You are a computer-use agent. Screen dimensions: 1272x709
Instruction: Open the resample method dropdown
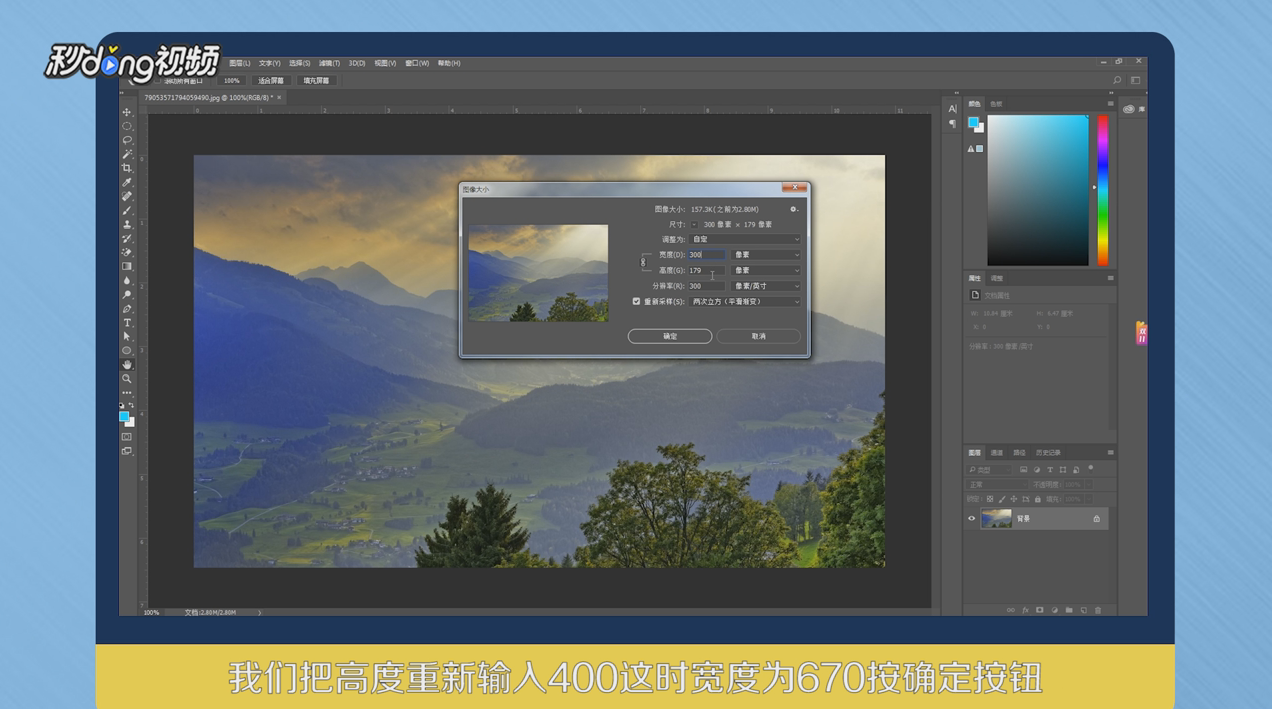(x=745, y=301)
